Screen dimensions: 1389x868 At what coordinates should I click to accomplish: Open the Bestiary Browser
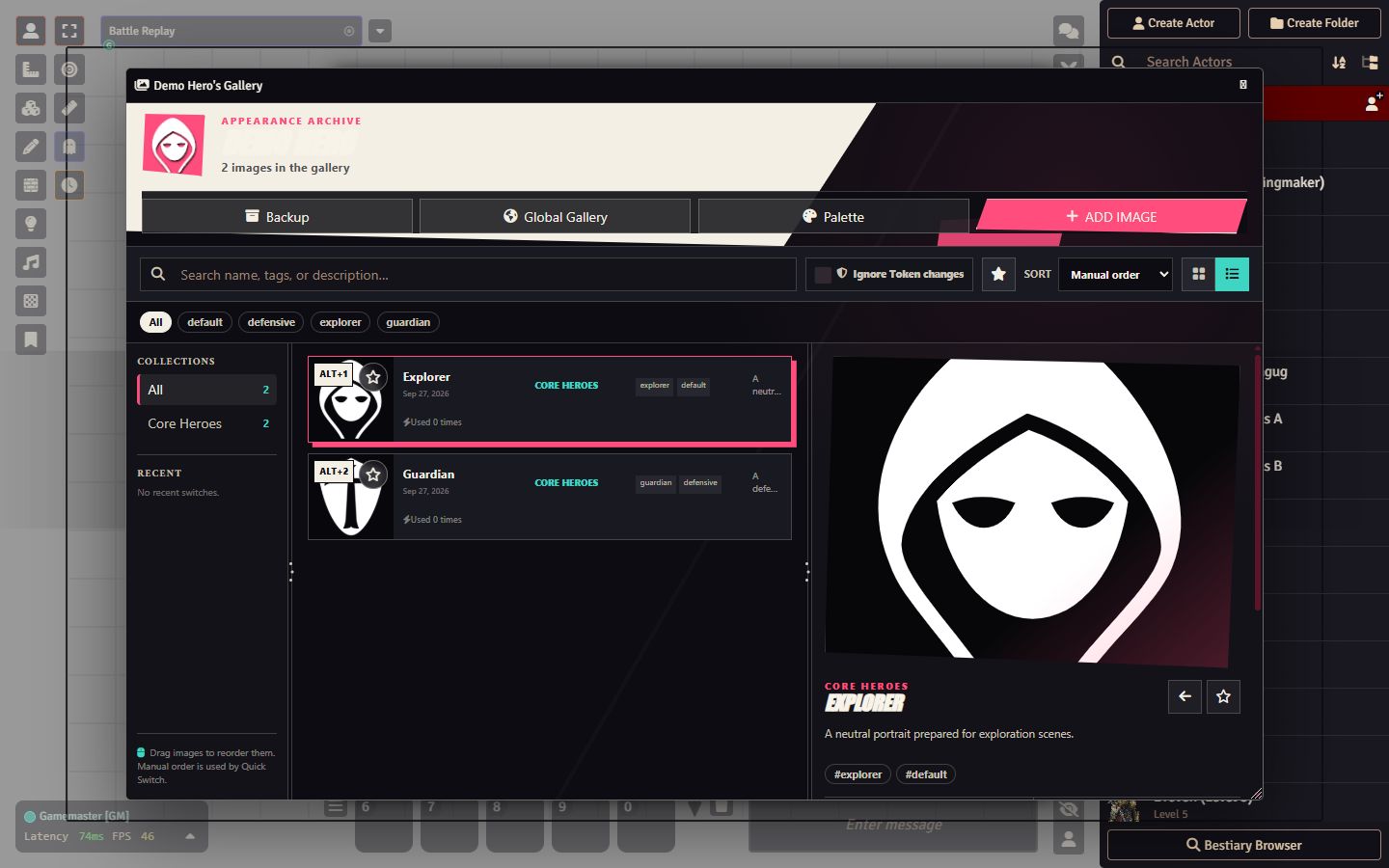point(1244,845)
